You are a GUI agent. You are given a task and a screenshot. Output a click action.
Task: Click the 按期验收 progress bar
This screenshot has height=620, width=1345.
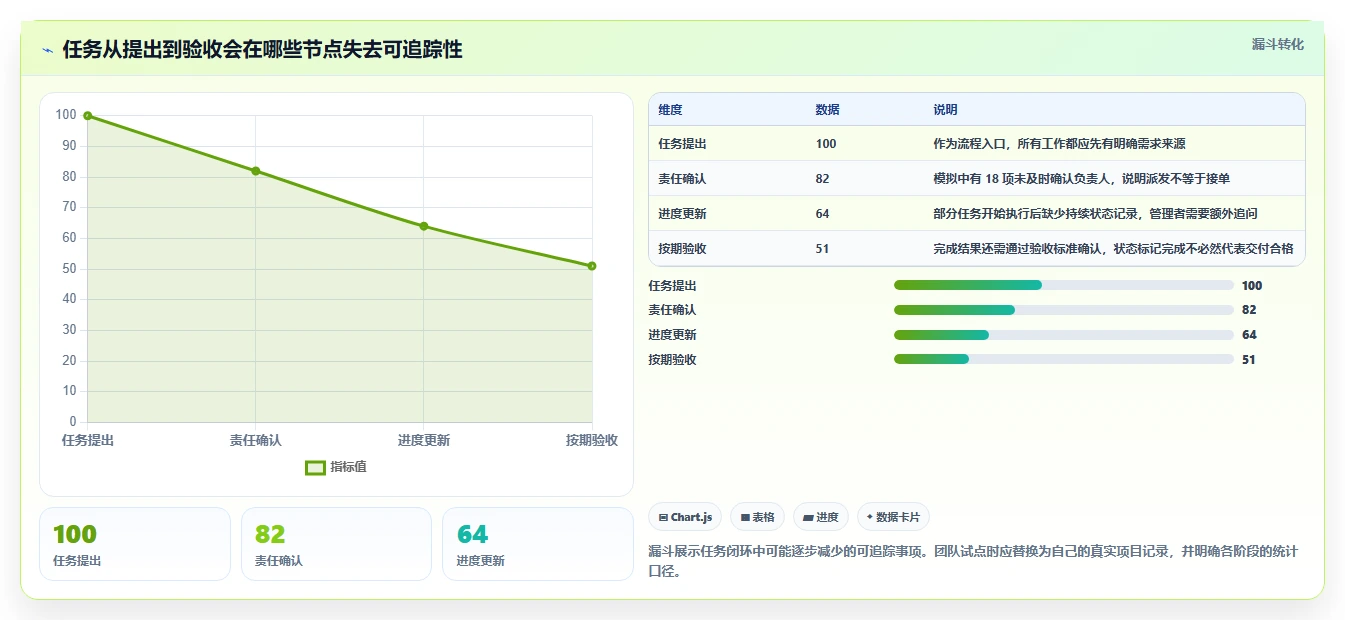point(1063,359)
